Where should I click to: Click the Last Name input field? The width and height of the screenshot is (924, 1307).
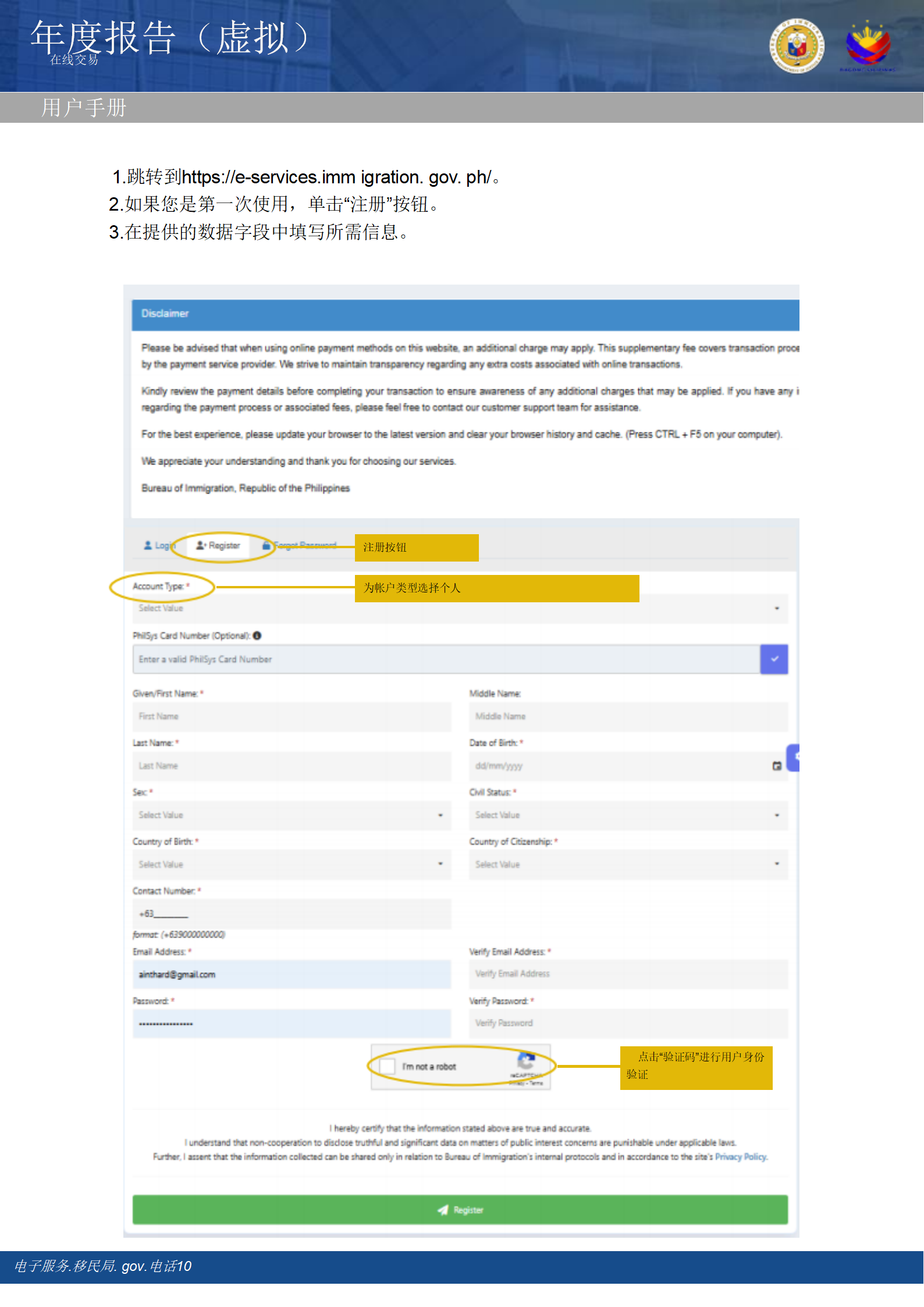pyautogui.click(x=292, y=766)
